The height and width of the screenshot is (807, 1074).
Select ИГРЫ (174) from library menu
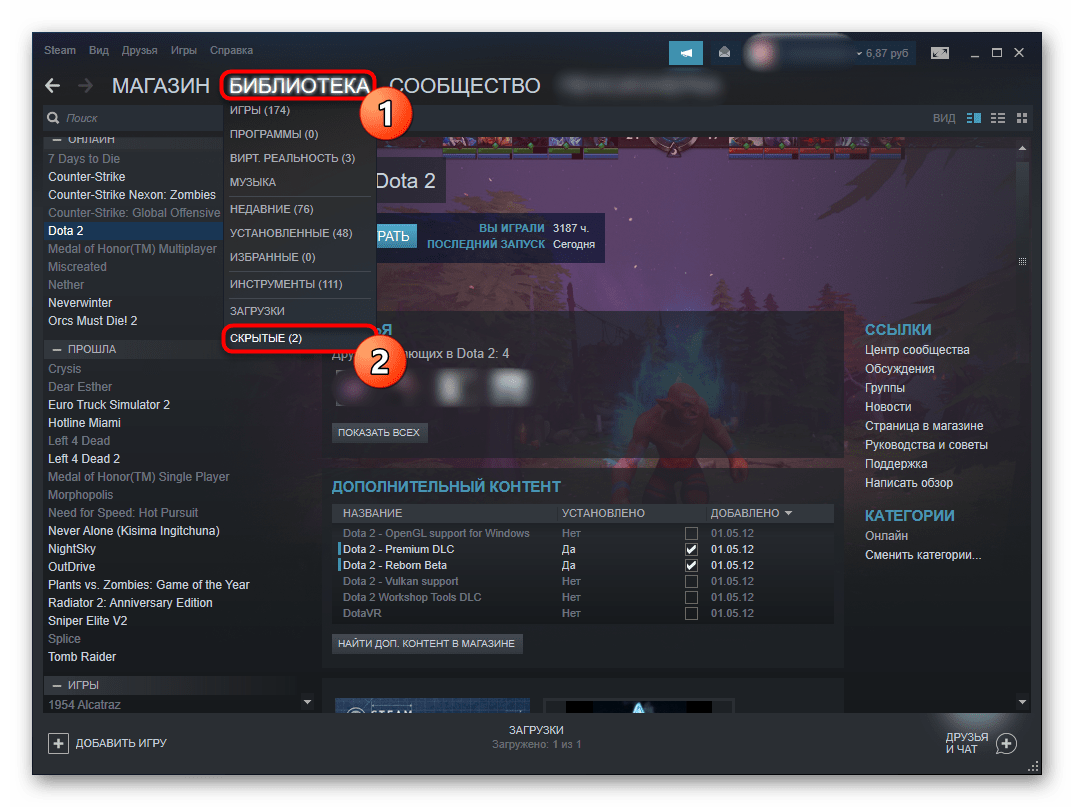(260, 110)
